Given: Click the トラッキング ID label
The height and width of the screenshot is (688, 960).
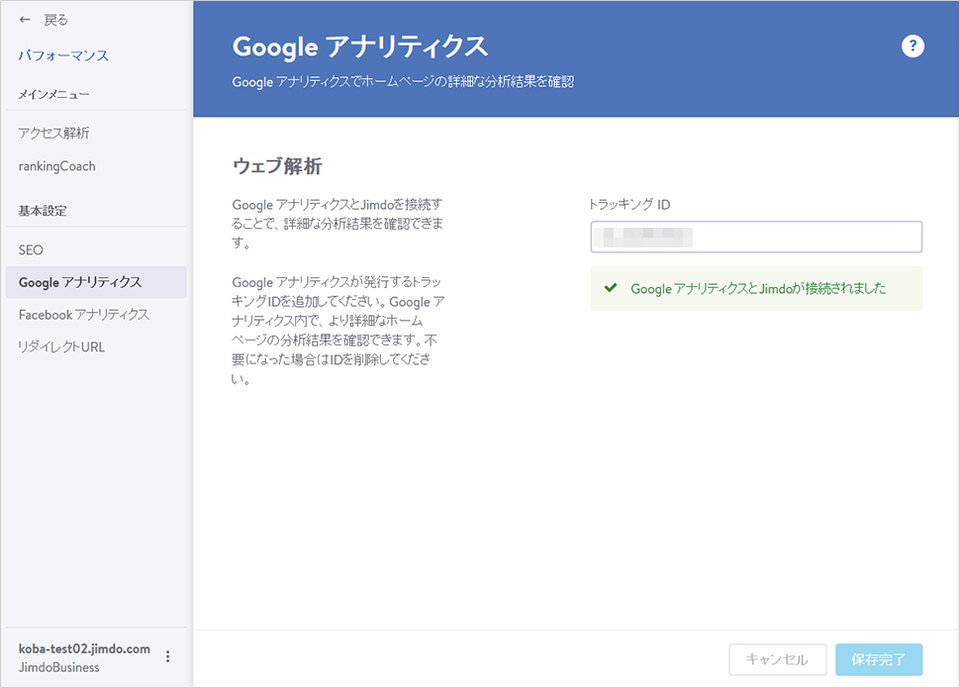Looking at the screenshot, I should (630, 204).
